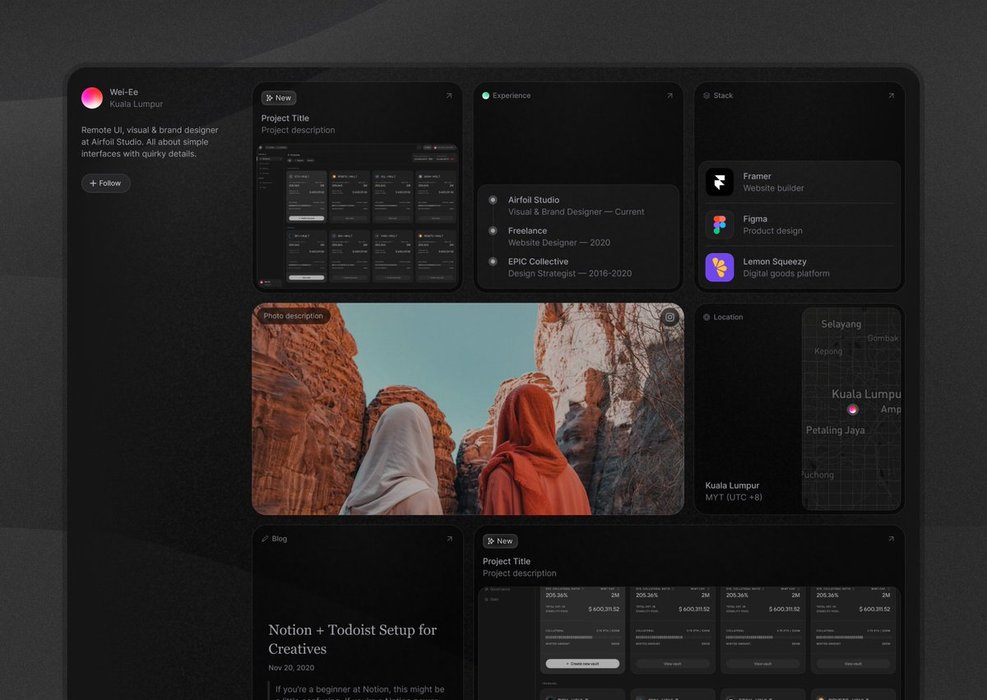
Task: Select the Lemon Squeezy Digital goods platform row
Action: [x=799, y=267]
